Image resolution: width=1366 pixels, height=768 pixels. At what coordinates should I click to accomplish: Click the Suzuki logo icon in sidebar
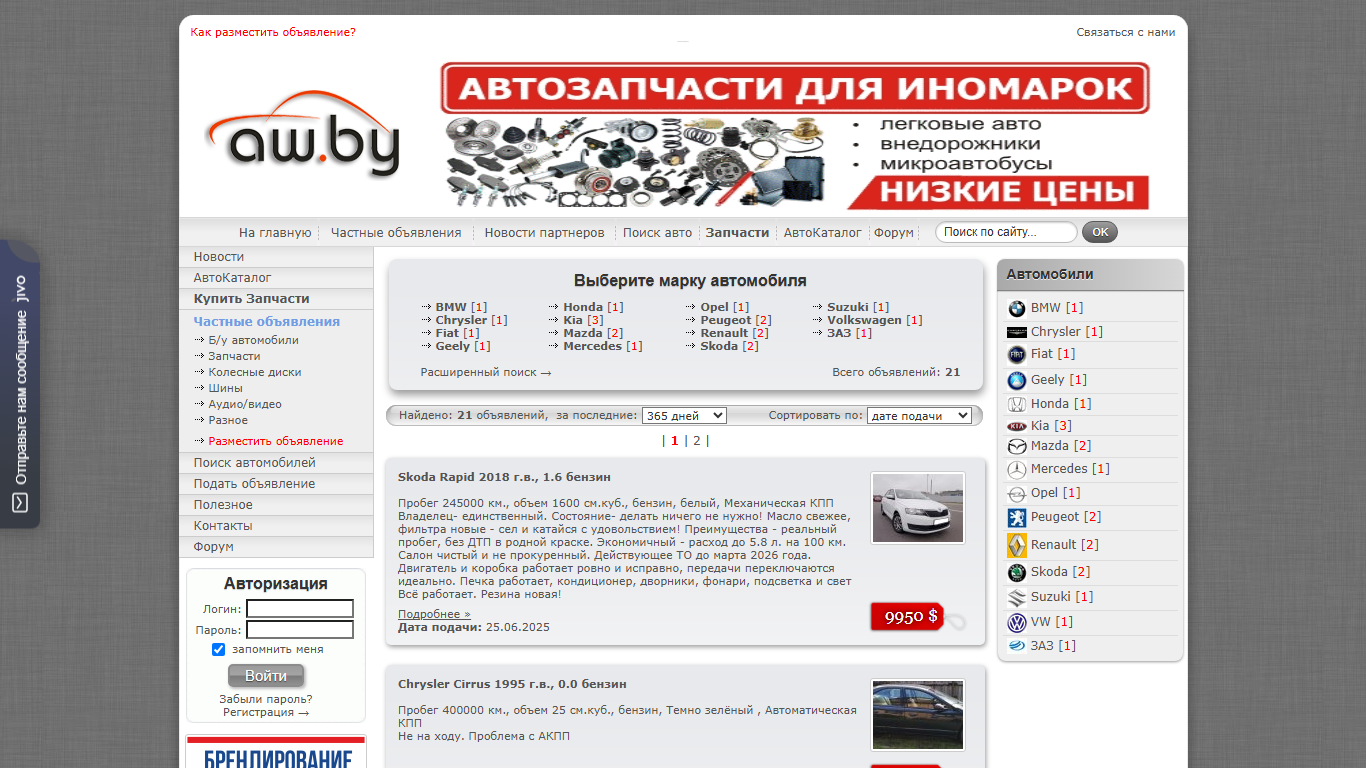pyautogui.click(x=1016, y=597)
